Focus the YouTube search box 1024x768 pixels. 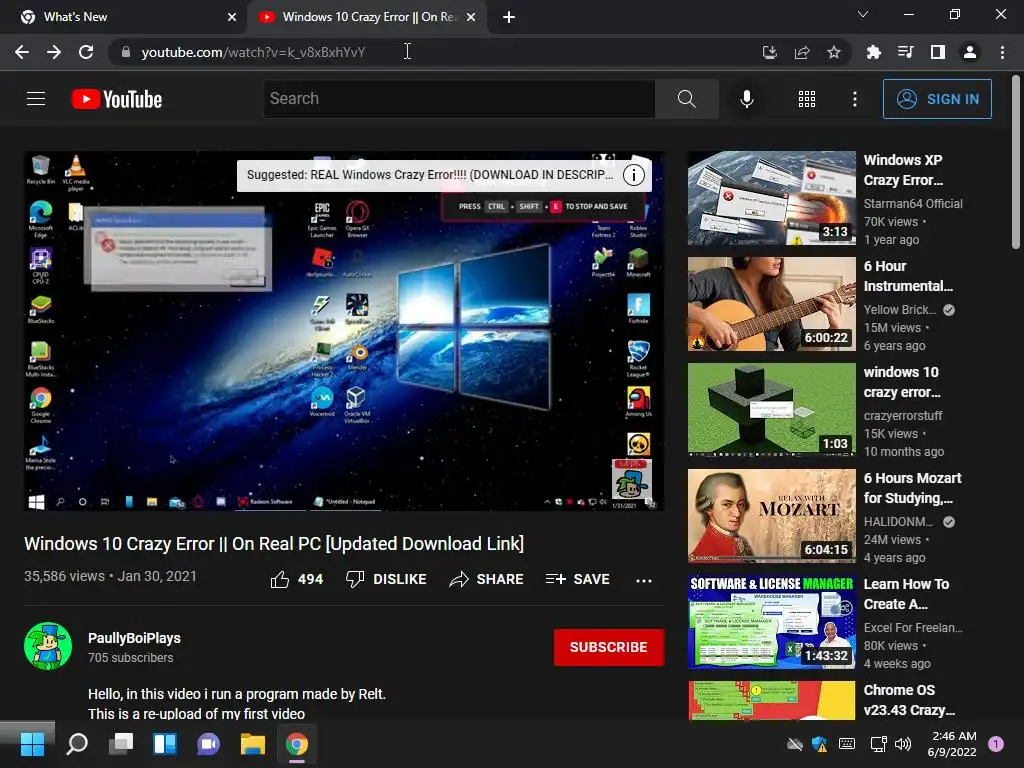point(459,99)
